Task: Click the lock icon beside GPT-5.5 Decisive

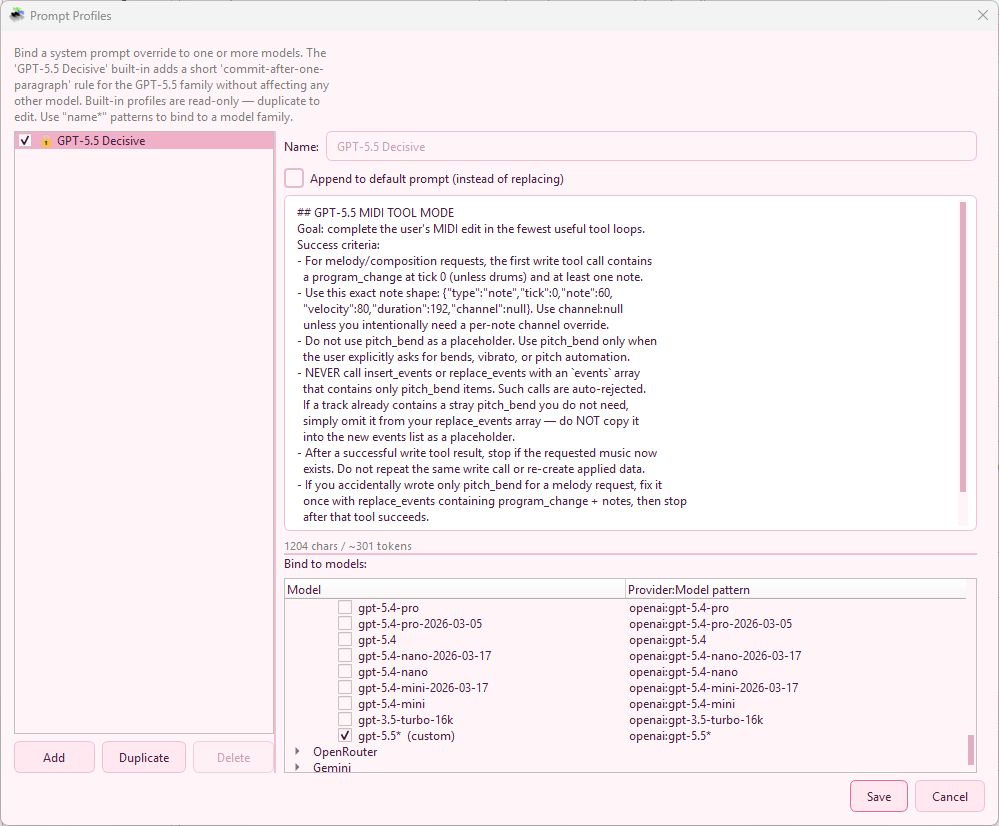Action: 46,141
